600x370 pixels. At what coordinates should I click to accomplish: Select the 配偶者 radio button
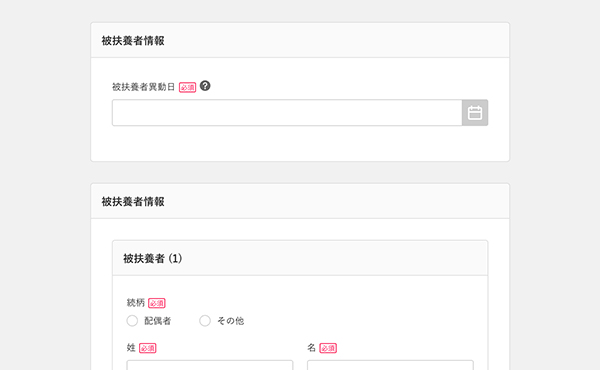click(x=132, y=321)
